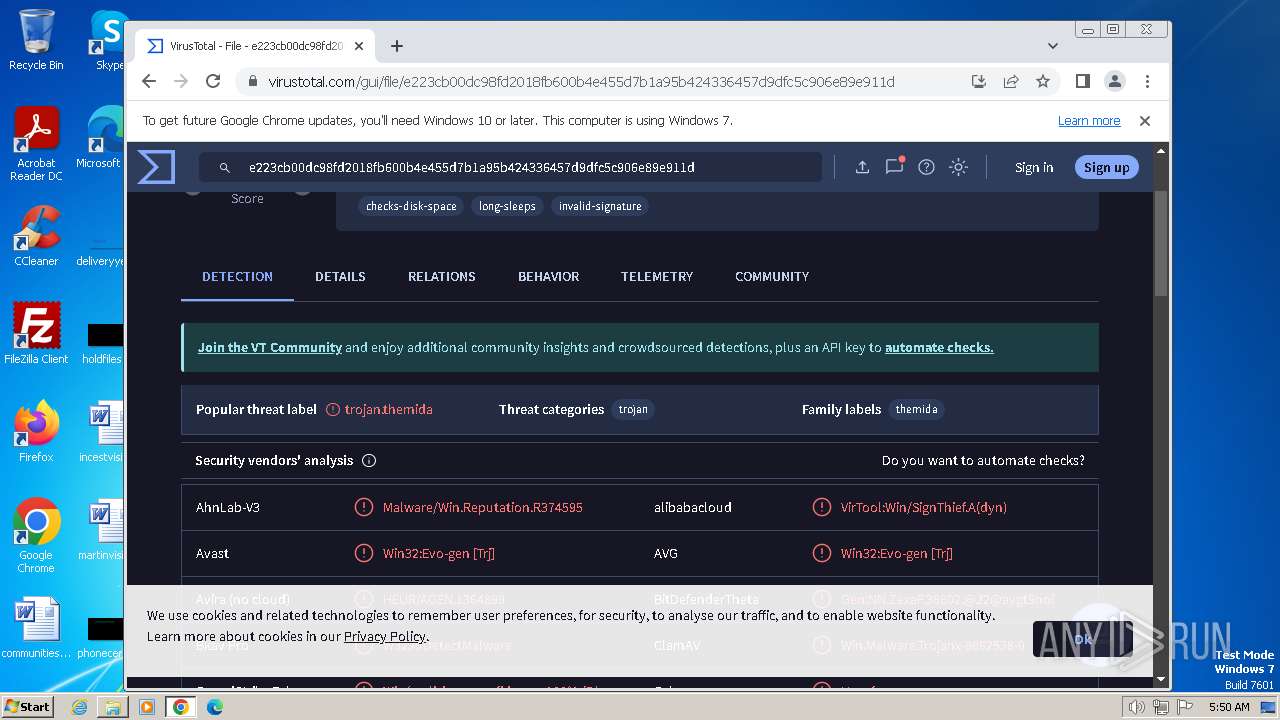Open the help question mark icon
The width and height of the screenshot is (1280, 720).
click(926, 167)
